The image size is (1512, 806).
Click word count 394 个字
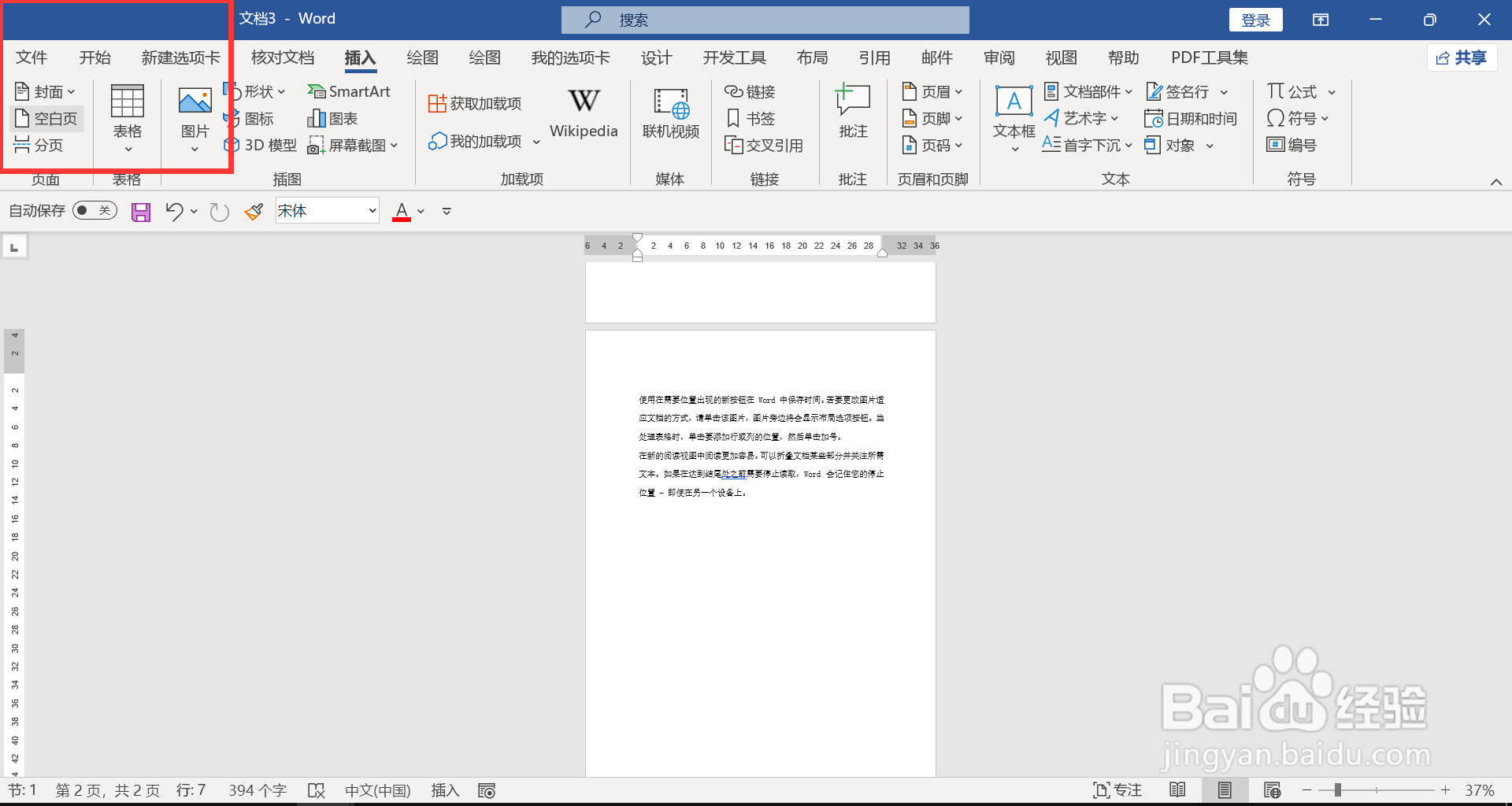(x=258, y=790)
